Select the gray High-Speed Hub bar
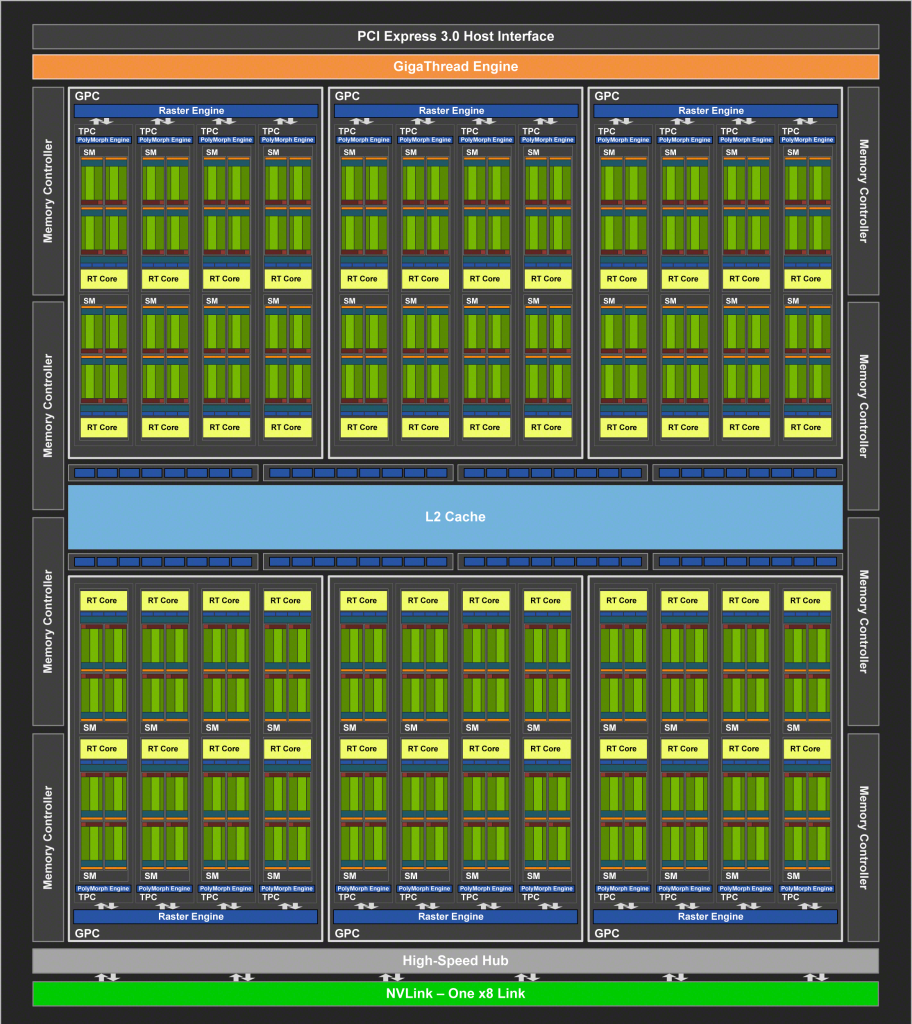 point(455,961)
